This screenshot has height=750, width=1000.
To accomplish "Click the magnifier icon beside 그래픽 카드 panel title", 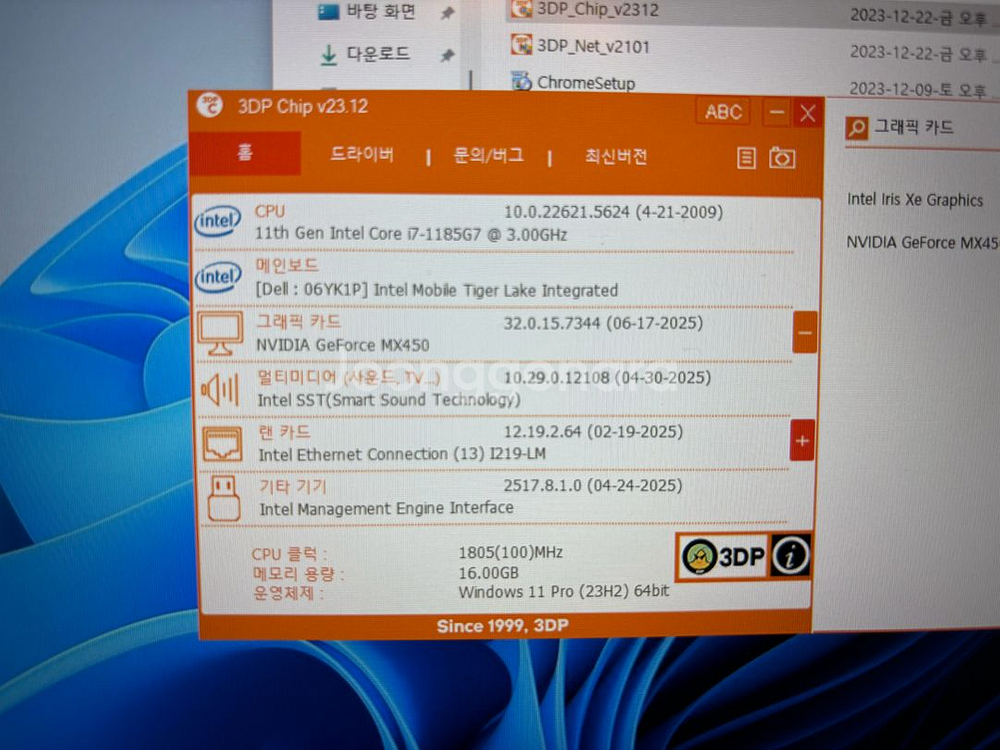I will click(x=857, y=127).
